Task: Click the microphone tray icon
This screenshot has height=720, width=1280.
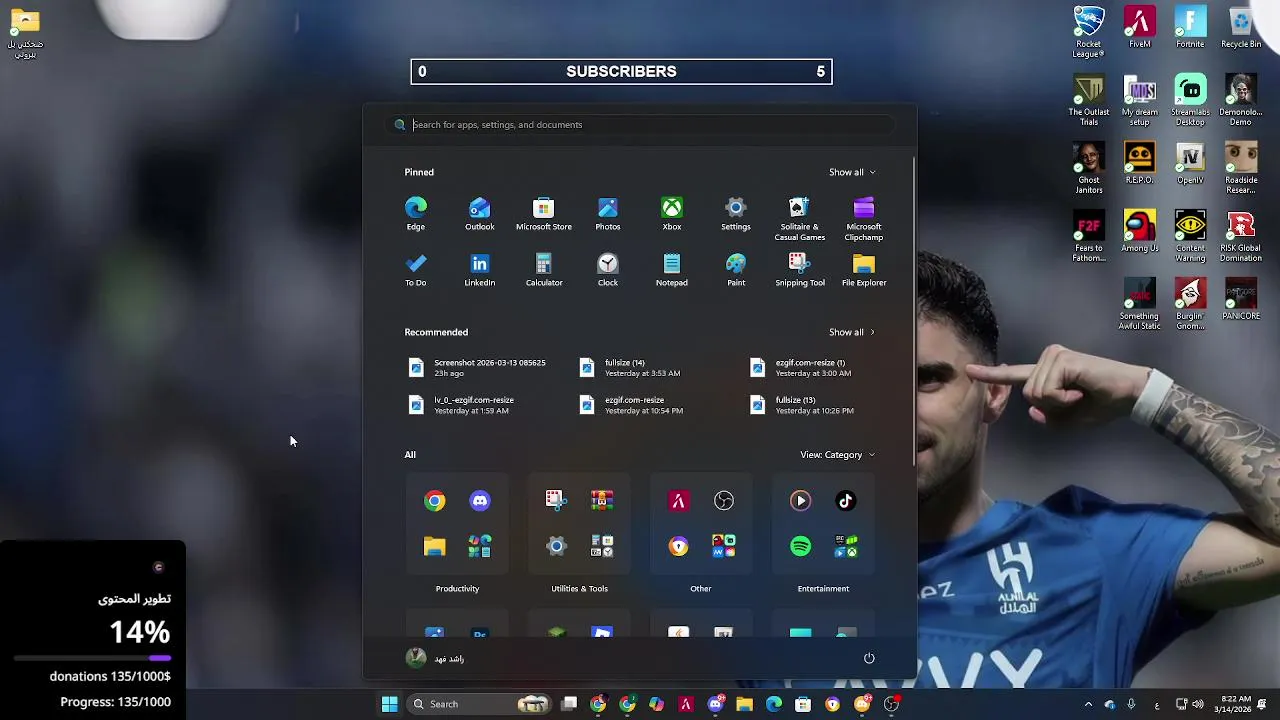Action: coord(1131,704)
